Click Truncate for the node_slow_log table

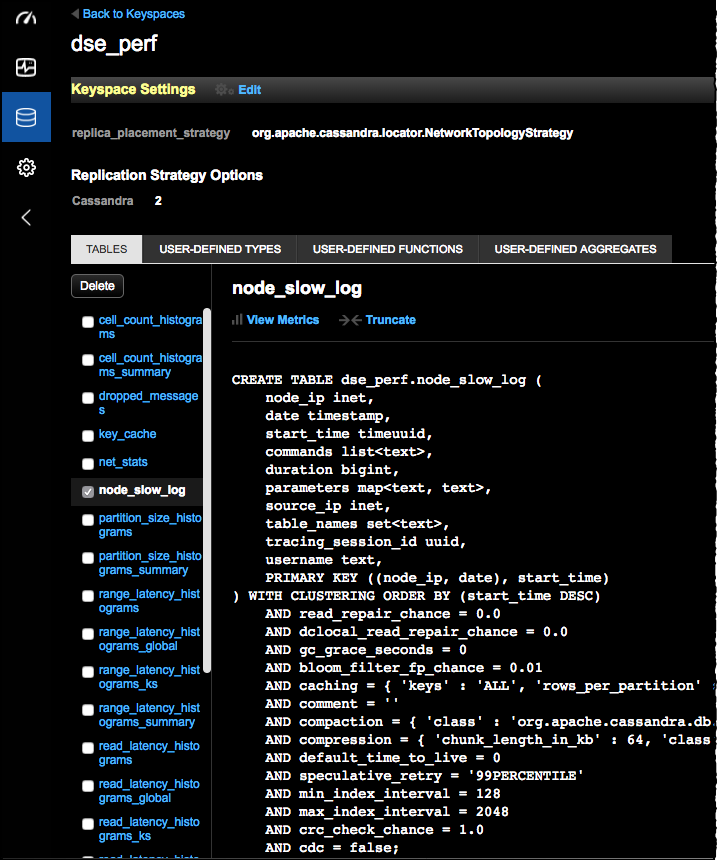pos(390,319)
